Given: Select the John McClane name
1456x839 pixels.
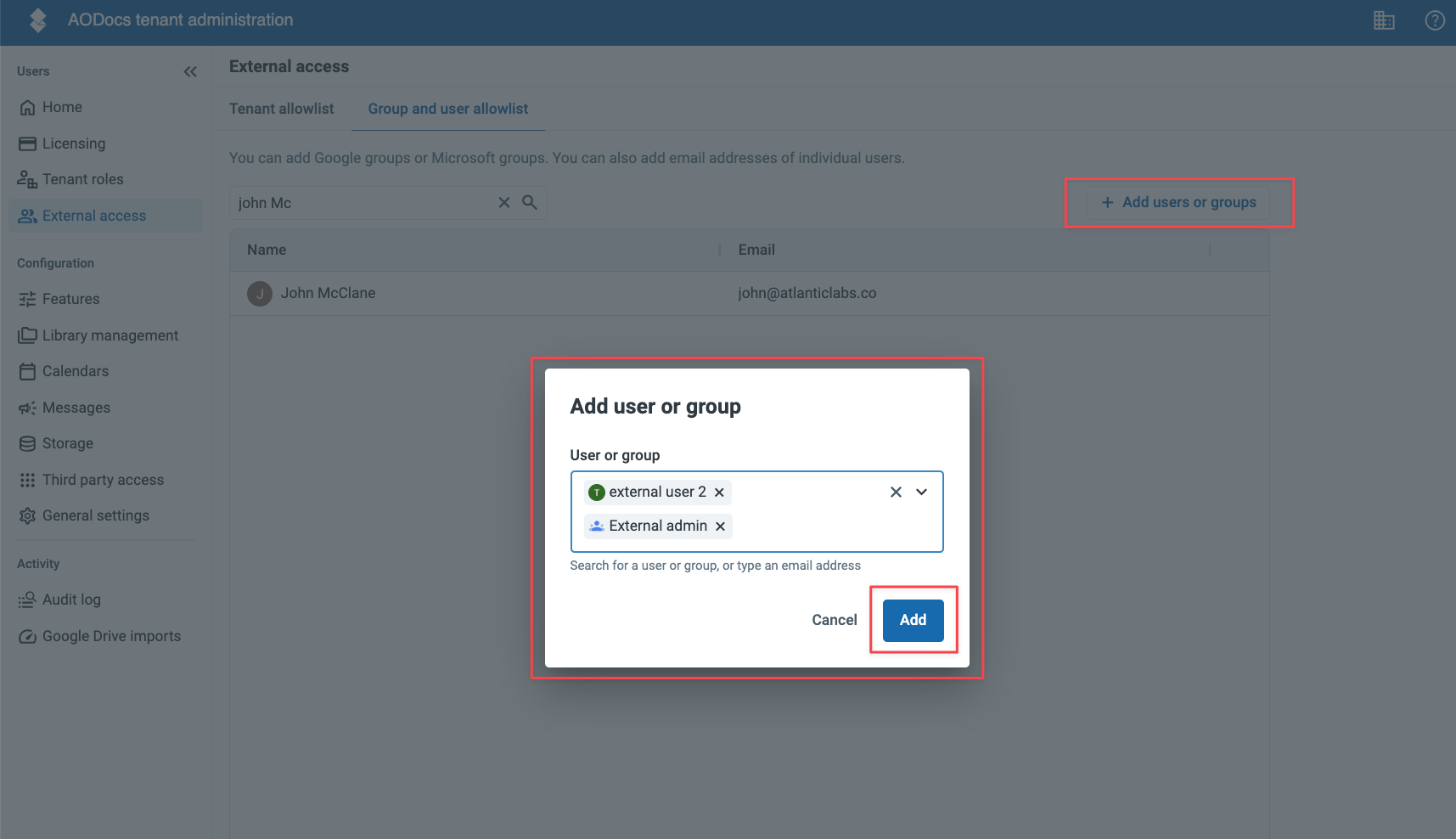Looking at the screenshot, I should tap(328, 293).
